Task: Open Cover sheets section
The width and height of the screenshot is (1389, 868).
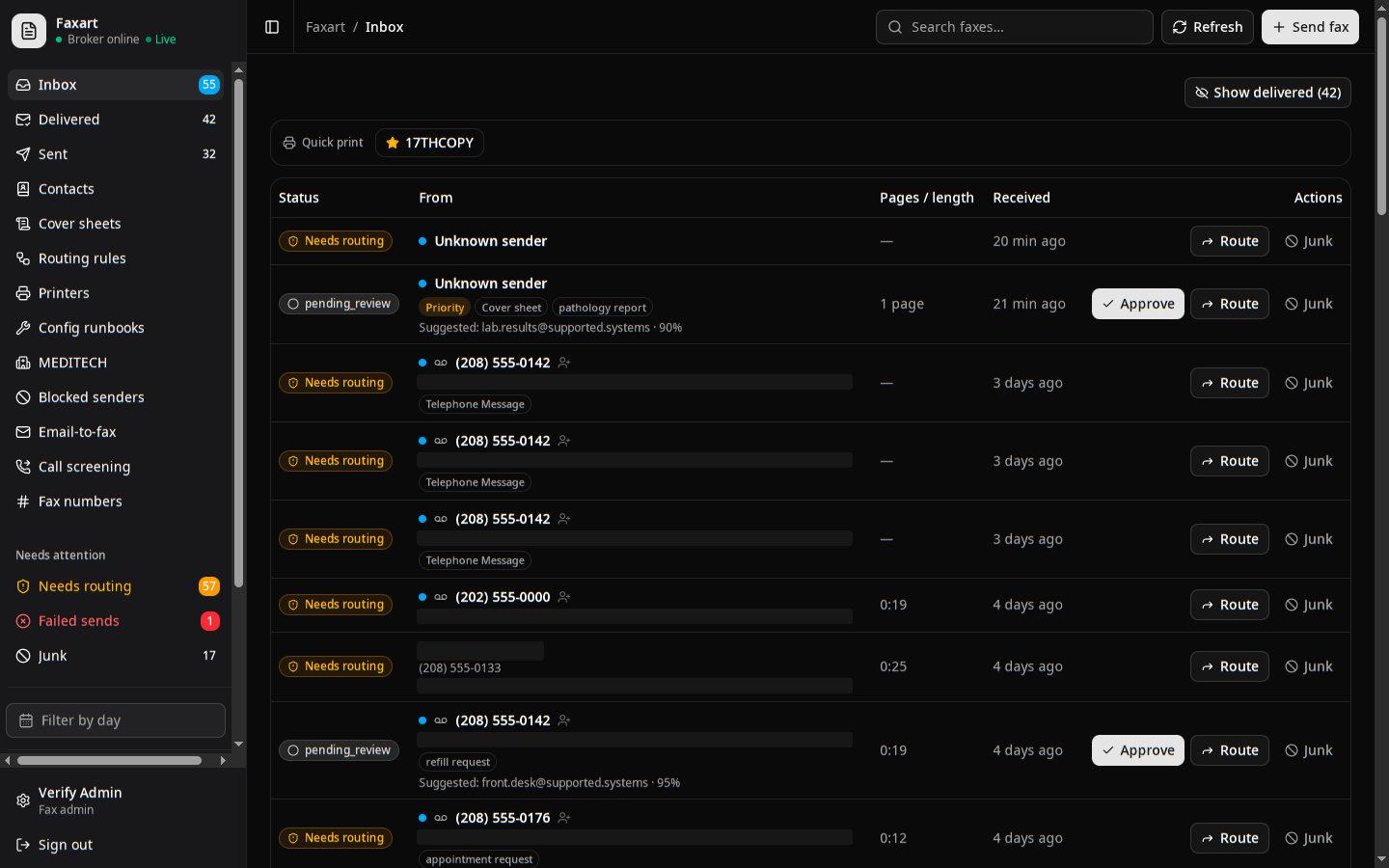Action: (x=116, y=224)
